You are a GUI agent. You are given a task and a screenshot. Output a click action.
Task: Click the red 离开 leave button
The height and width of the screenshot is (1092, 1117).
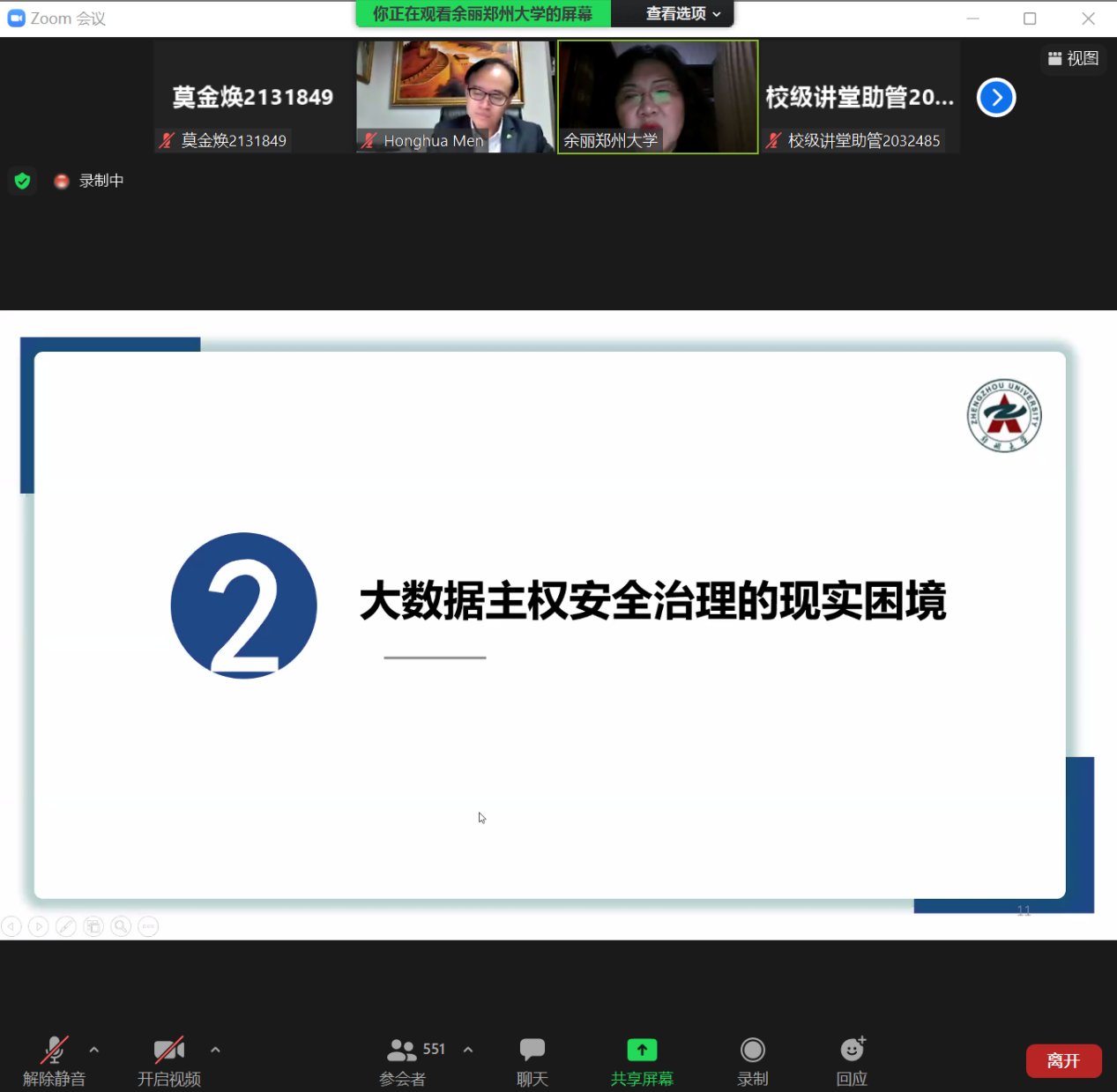point(1062,1060)
